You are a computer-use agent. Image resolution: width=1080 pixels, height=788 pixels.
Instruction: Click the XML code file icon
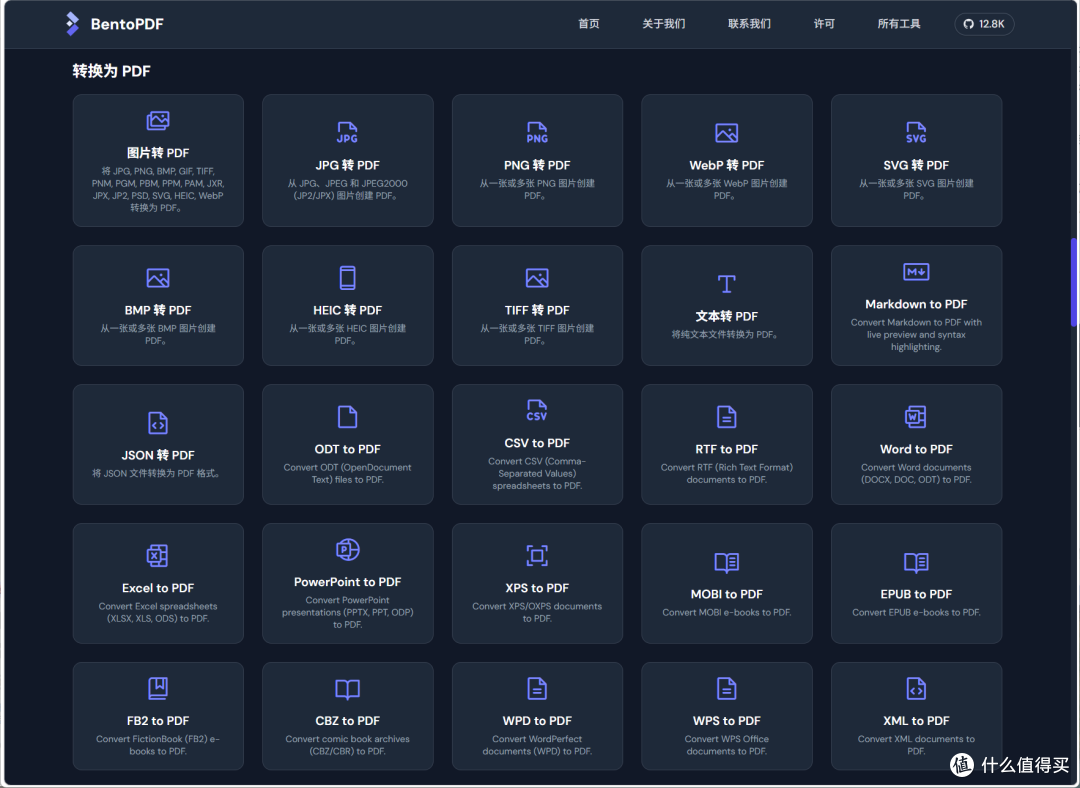point(916,688)
